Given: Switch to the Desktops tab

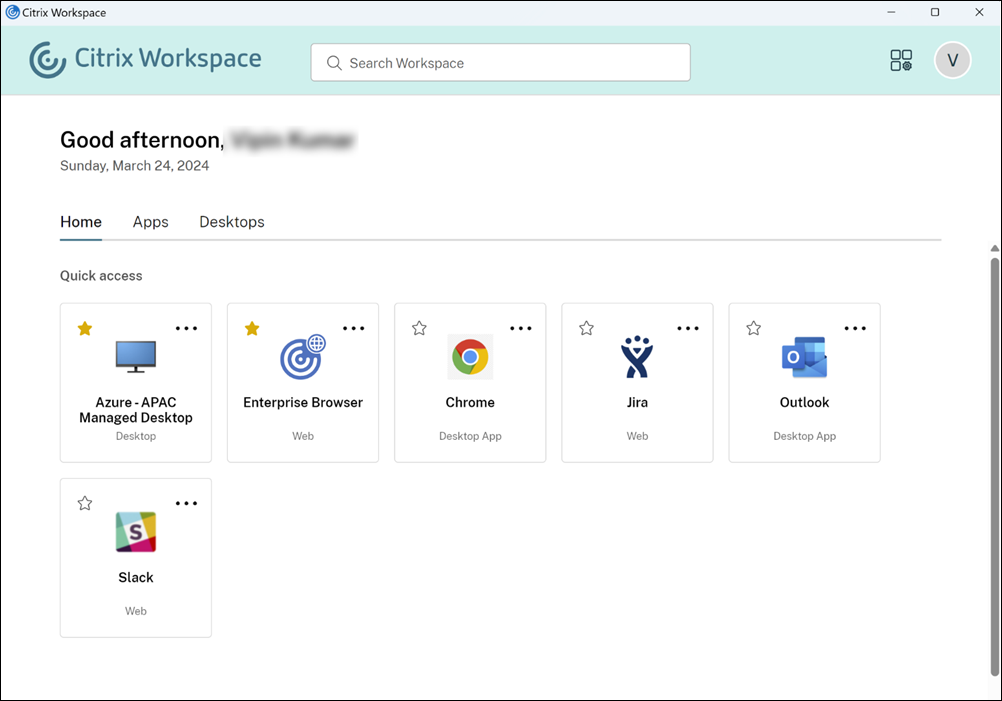Looking at the screenshot, I should coord(232,222).
